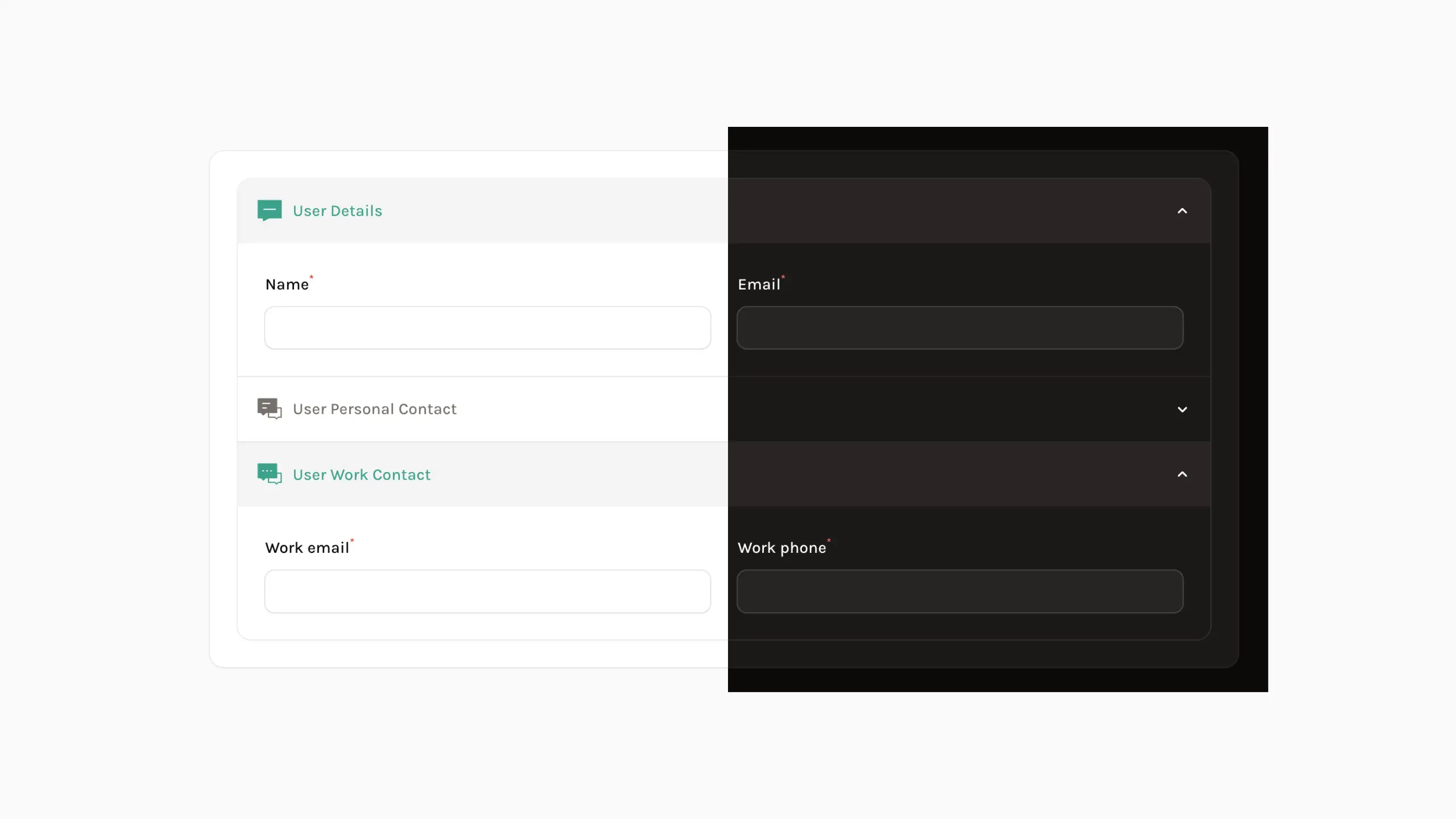Click the Name input field
This screenshot has height=819, width=1456.
487,328
